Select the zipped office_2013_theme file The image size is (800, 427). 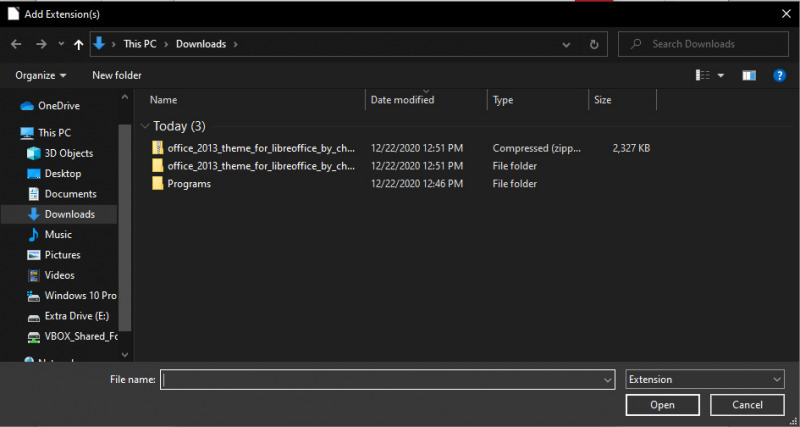[x=260, y=147]
